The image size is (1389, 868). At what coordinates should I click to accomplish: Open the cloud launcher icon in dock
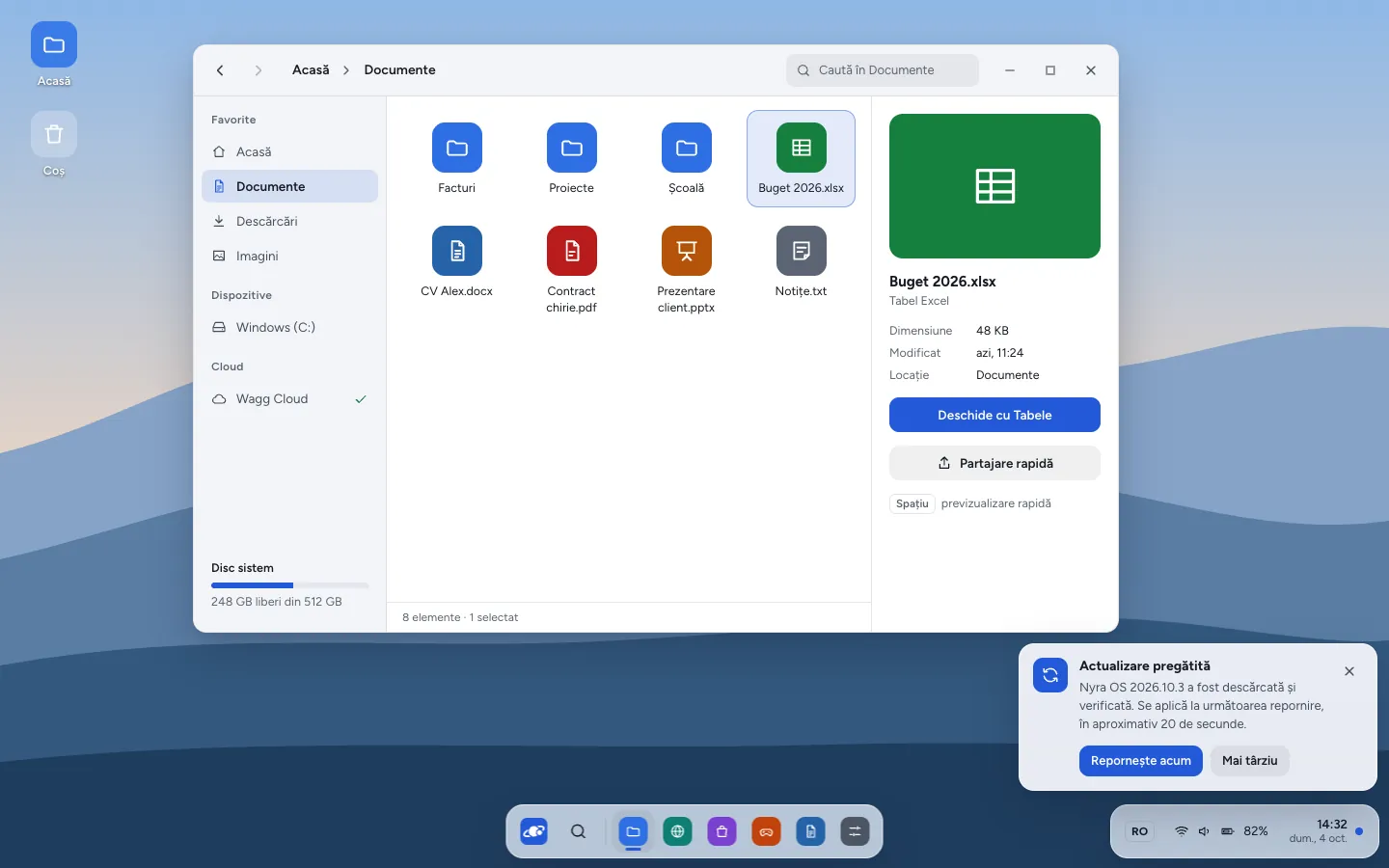534,831
